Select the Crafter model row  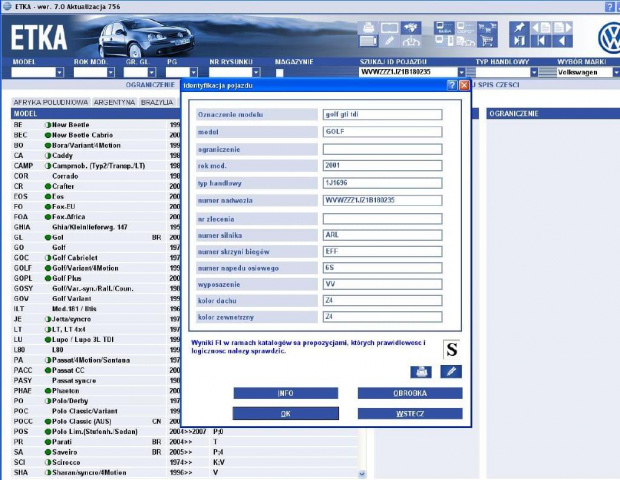[x=95, y=186]
